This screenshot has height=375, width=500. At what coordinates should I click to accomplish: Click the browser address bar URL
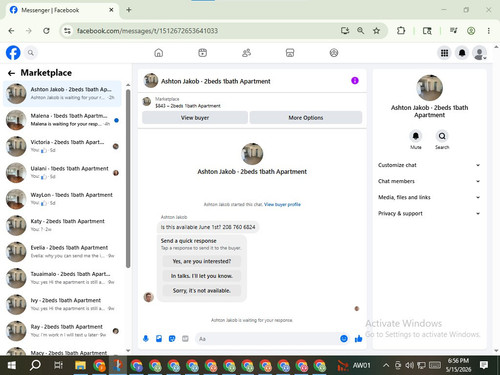coord(147,31)
